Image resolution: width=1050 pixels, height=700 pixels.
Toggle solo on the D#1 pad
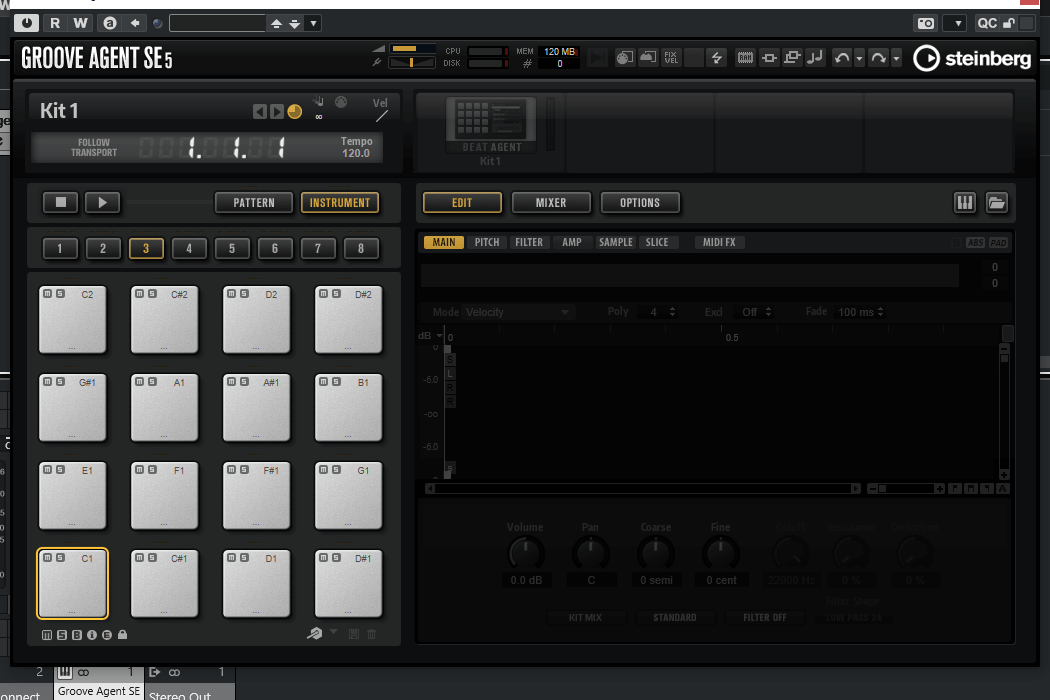(336, 558)
